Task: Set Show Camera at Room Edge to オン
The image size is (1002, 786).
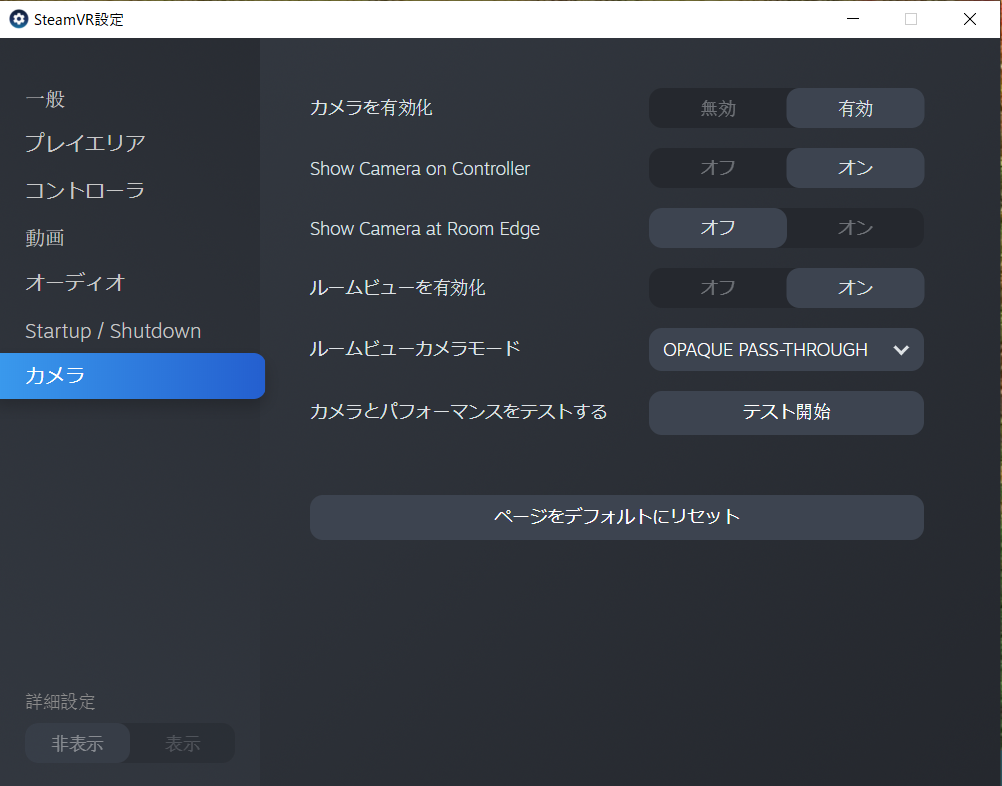Action: coord(855,228)
